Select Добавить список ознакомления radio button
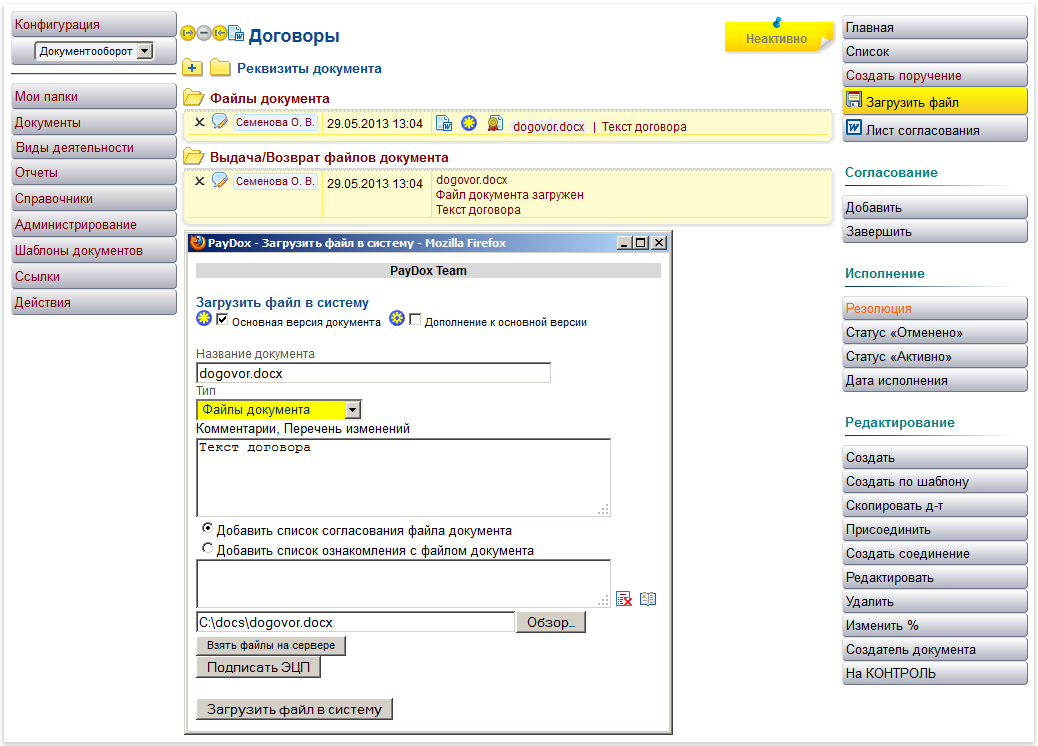The width and height of the screenshot is (1038, 746). coord(208,549)
